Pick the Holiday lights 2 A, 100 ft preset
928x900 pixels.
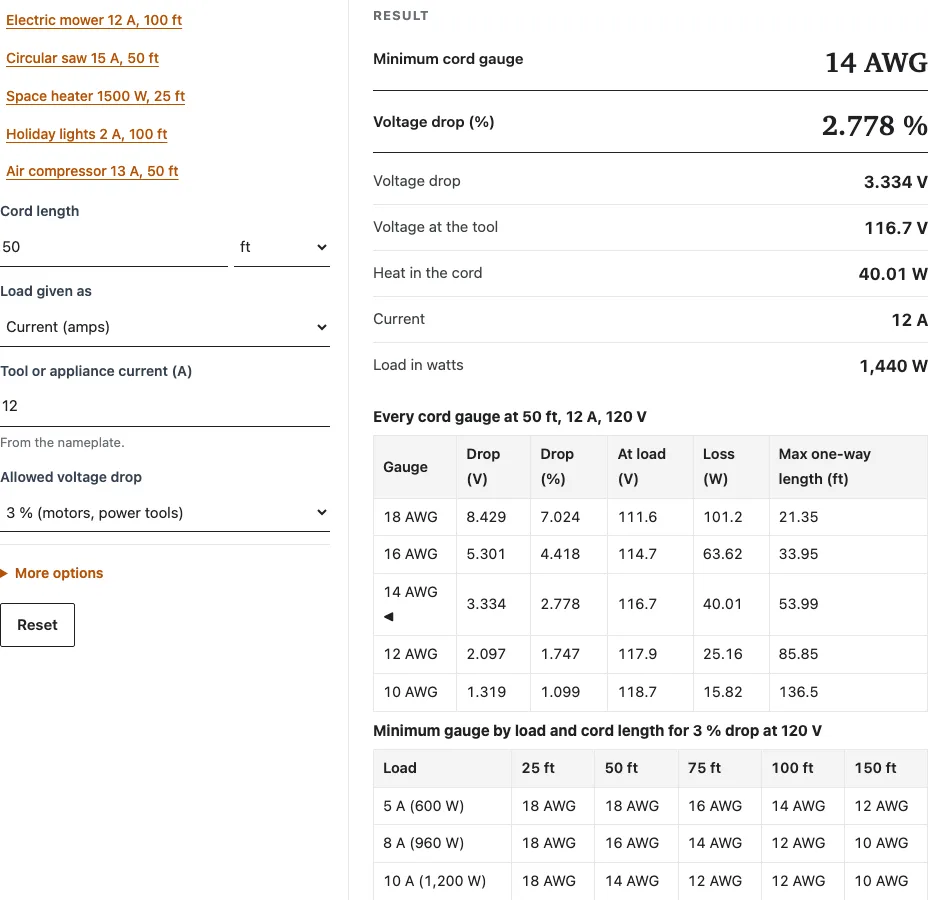(86, 134)
